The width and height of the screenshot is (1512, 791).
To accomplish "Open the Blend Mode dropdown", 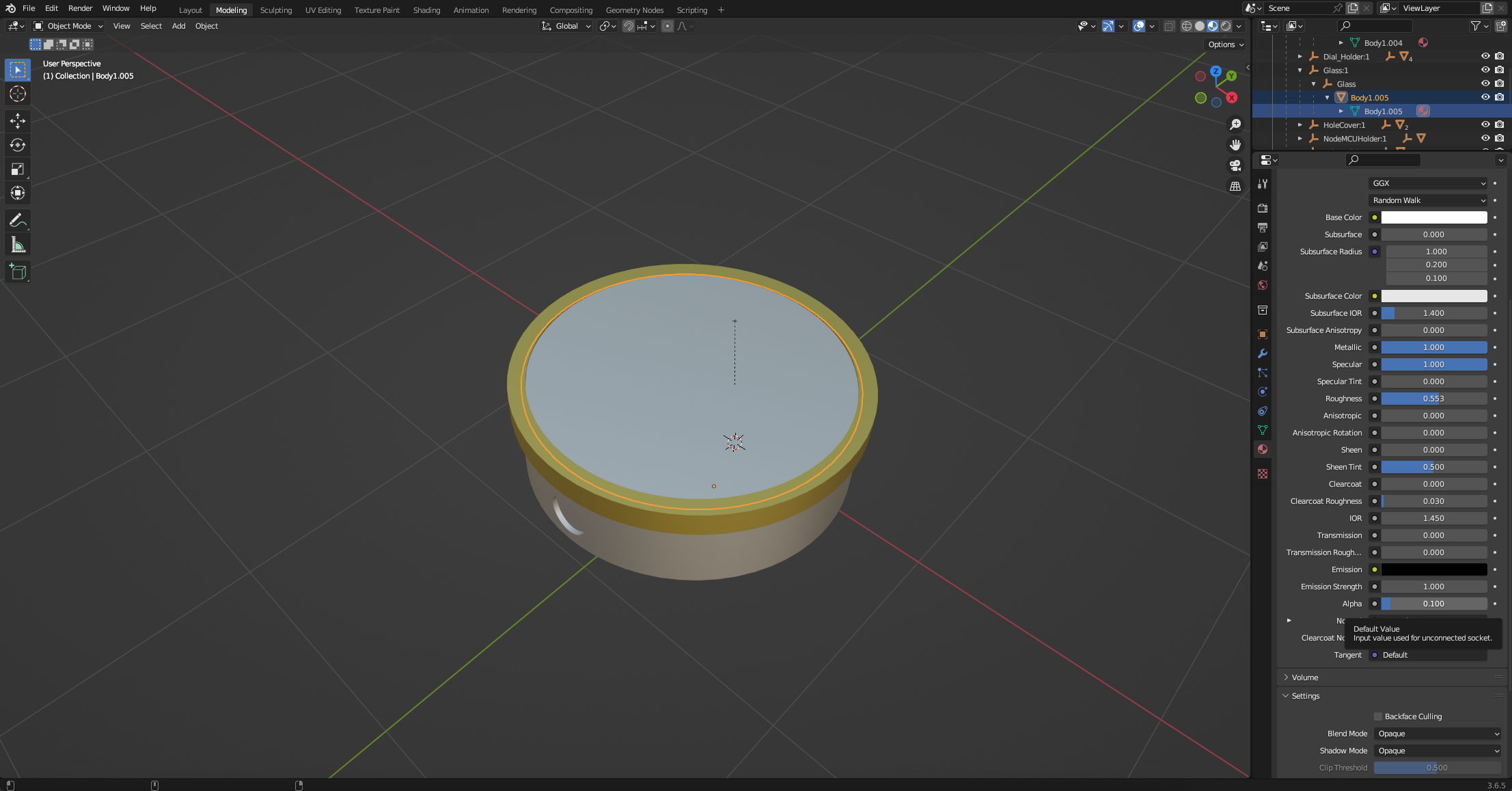I will [x=1438, y=734].
